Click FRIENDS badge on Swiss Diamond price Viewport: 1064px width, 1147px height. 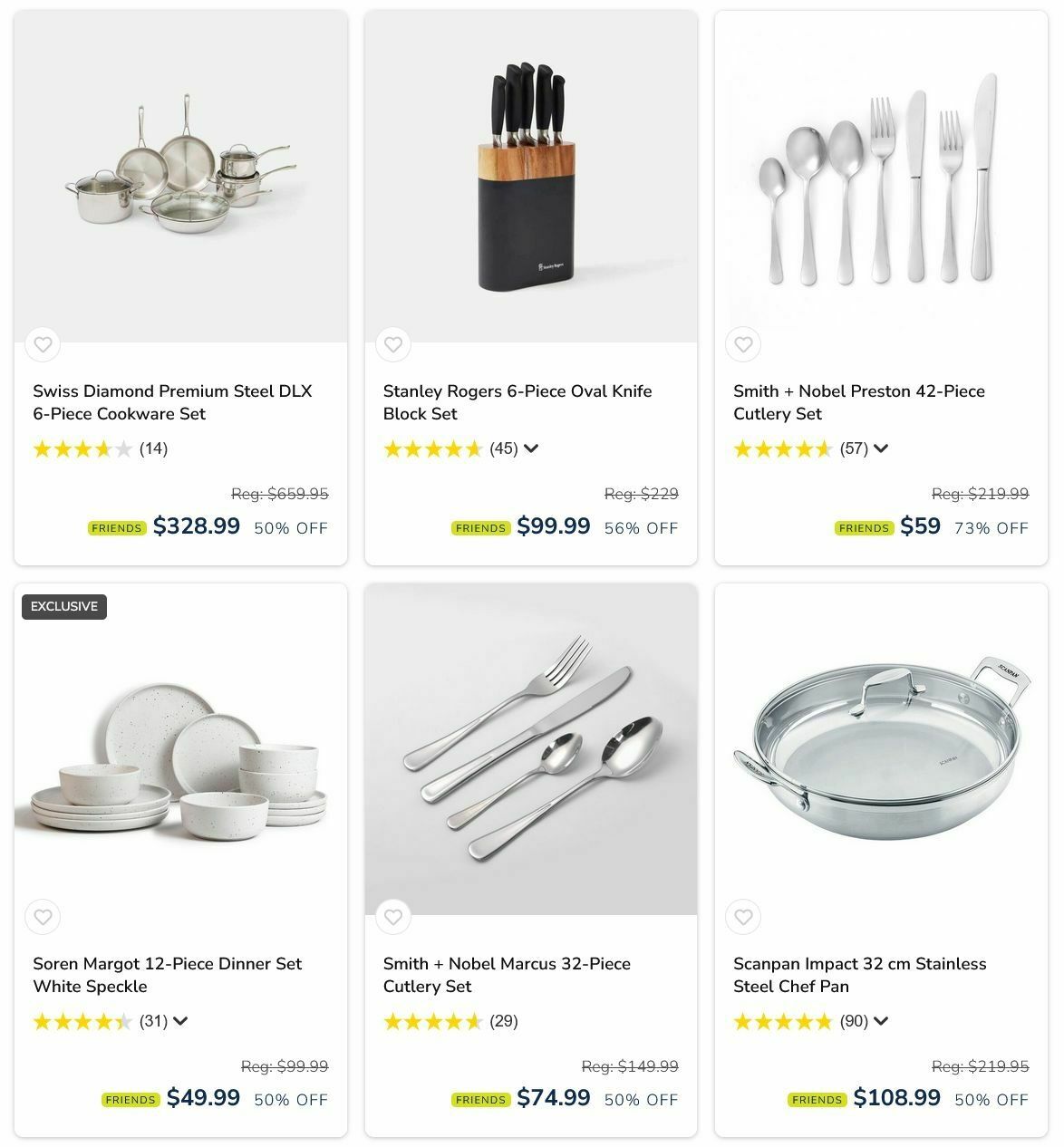(117, 528)
